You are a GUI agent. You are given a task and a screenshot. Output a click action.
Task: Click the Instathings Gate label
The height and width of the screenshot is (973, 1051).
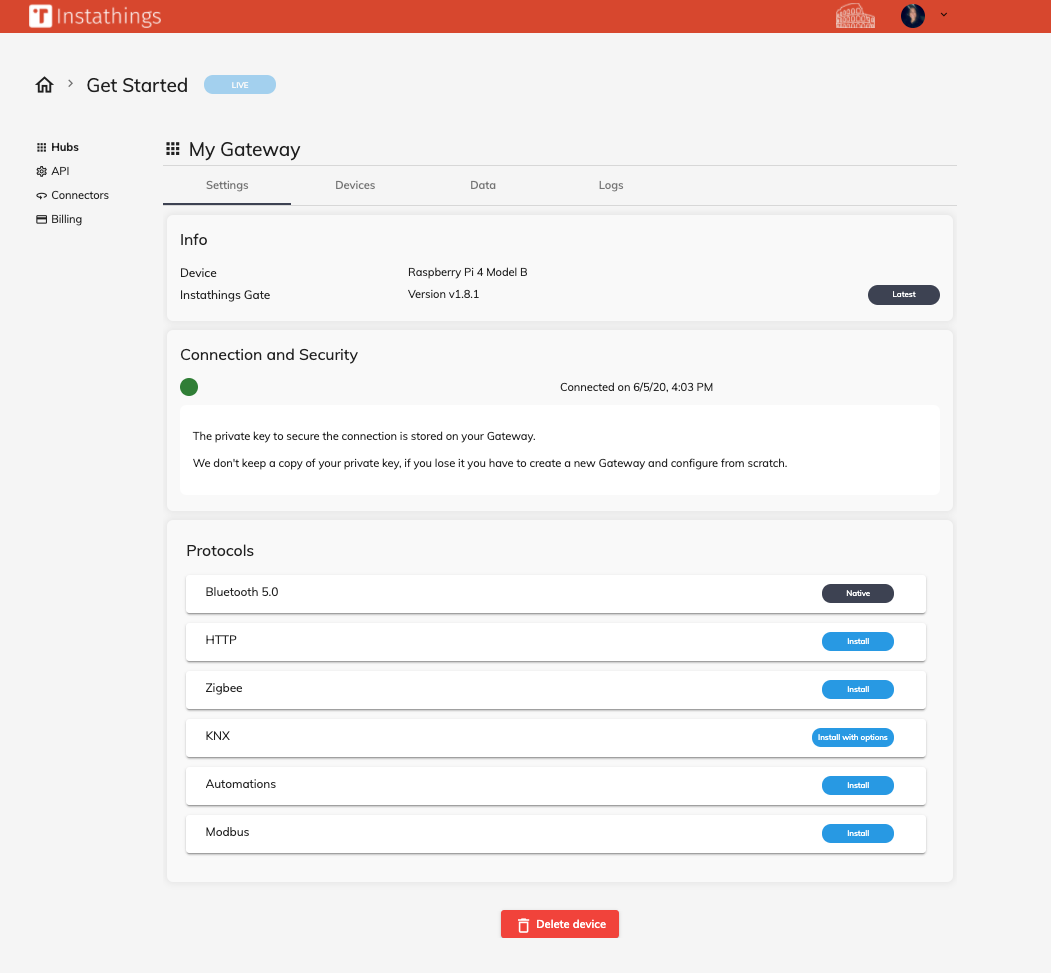[225, 295]
